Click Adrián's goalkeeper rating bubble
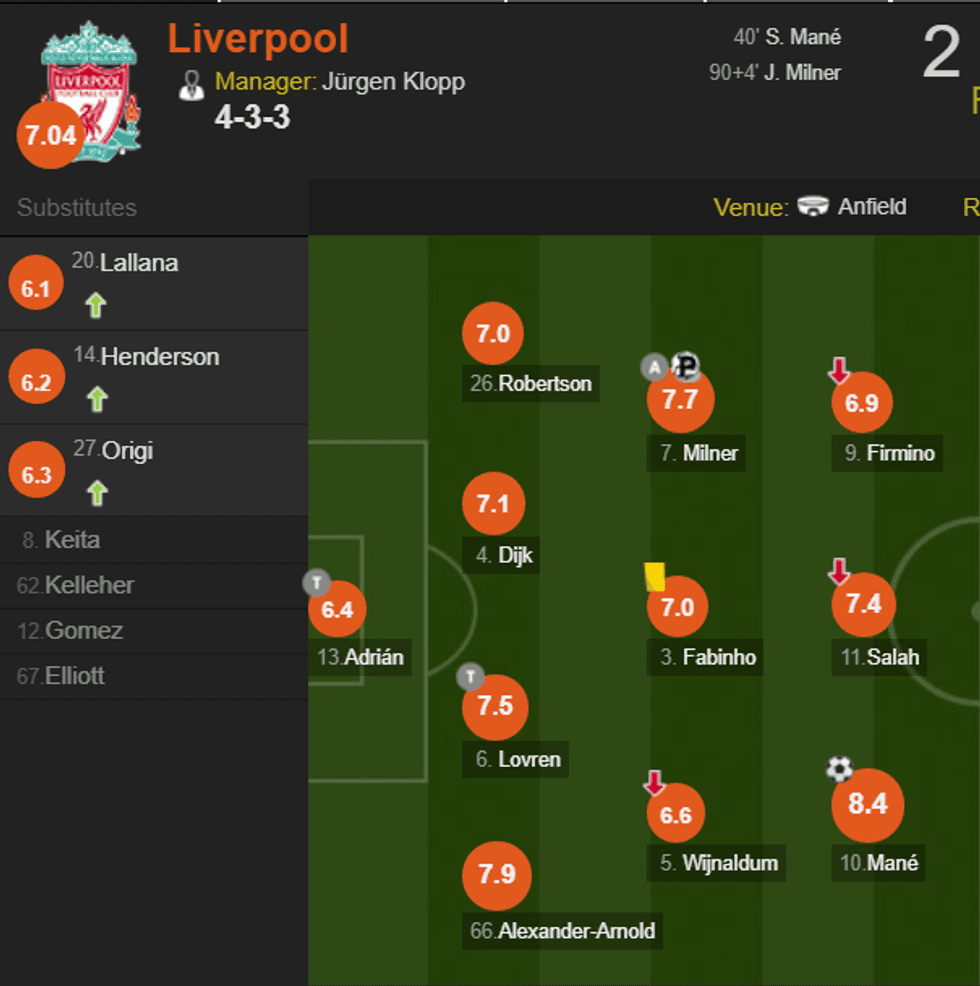This screenshot has width=980, height=986. (337, 609)
